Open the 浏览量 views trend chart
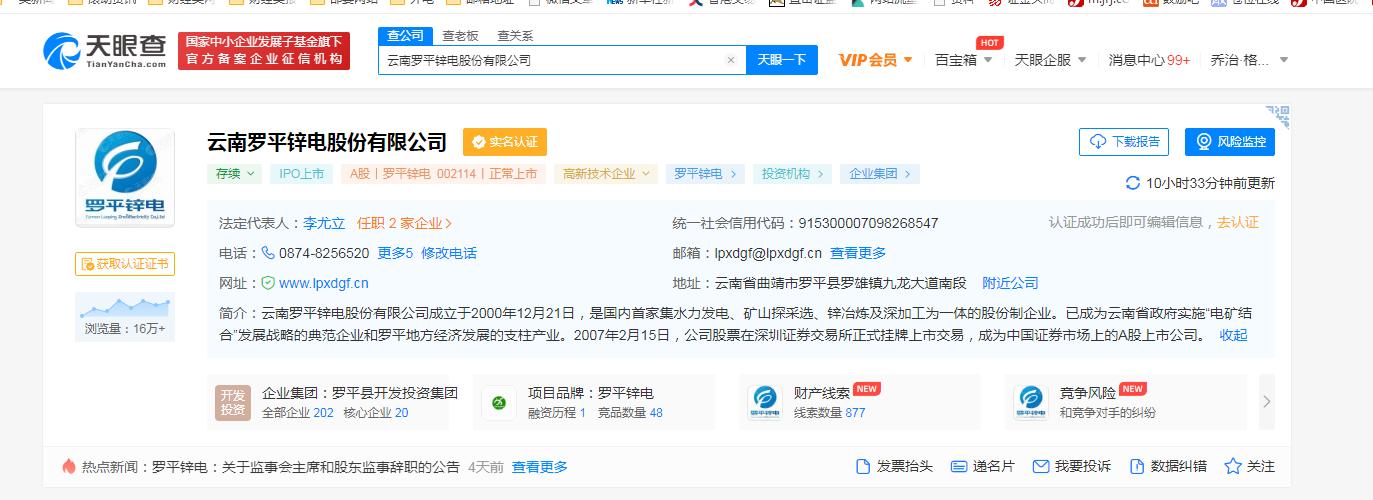The image size is (1373, 500). click(125, 316)
